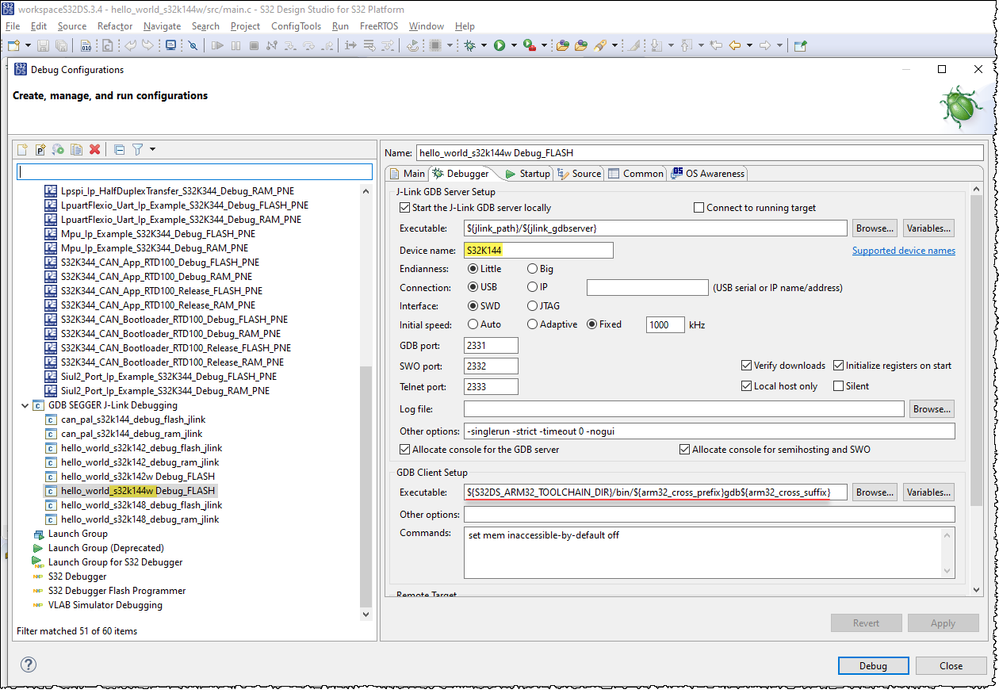Image resolution: width=999 pixels, height=690 pixels.
Task: Click Skip All Breakpoints toolbar icon
Action: pyautogui.click(x=192, y=45)
